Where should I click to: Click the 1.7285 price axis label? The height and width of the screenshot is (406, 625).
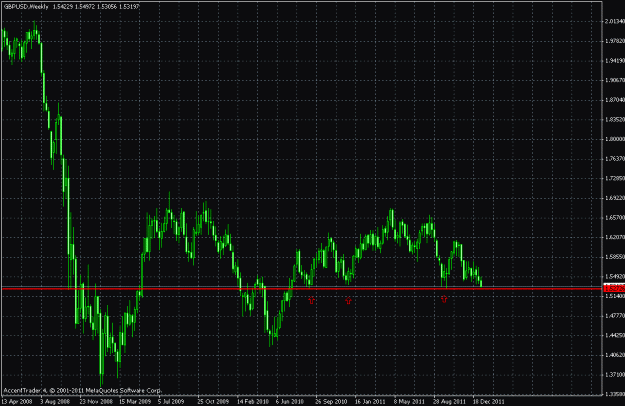[x=615, y=178]
